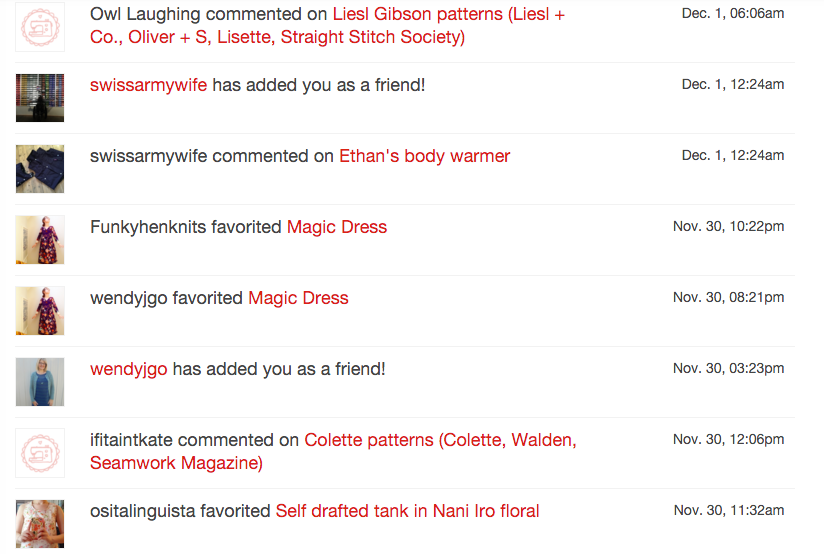
Task: Open wendyjgo's profile photo thumbnail
Action: pos(40,382)
